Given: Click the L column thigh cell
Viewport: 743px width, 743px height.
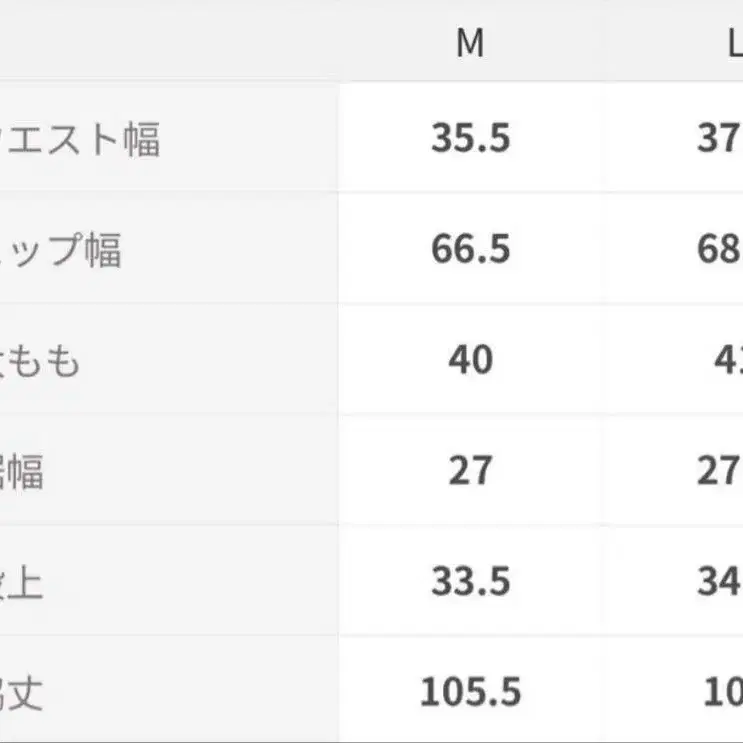Looking at the screenshot, I should [x=727, y=359].
